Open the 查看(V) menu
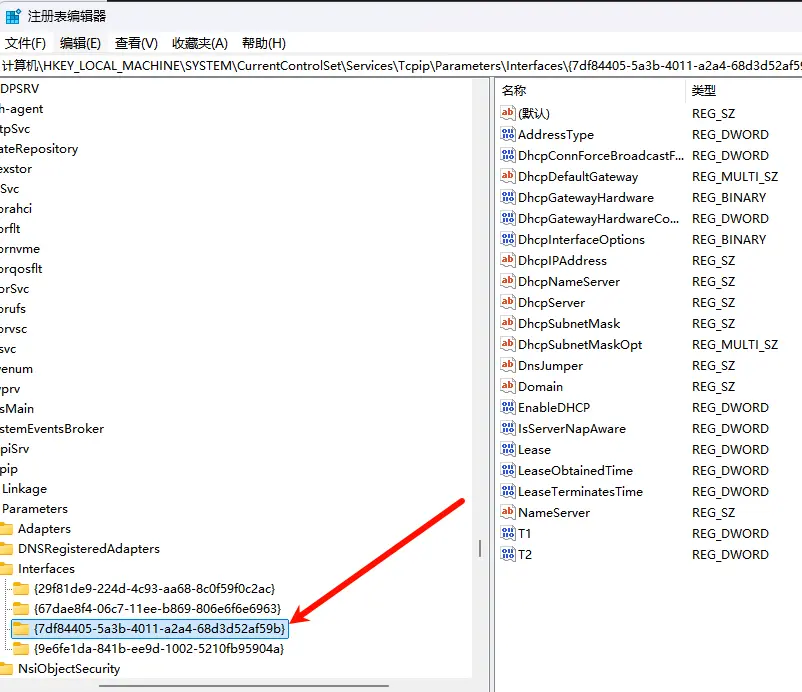This screenshot has height=692, width=802. click(136, 43)
